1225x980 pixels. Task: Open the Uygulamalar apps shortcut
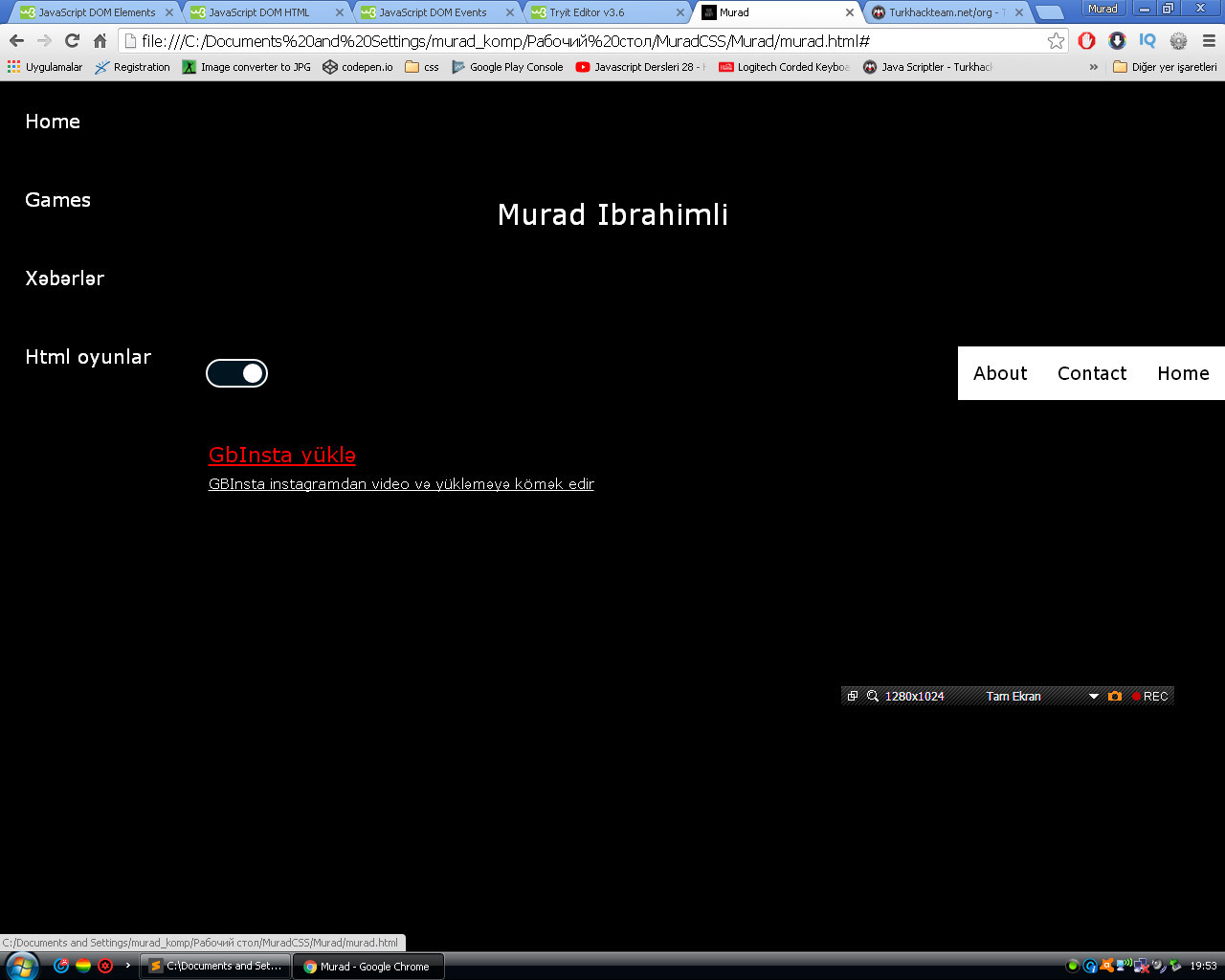[45, 67]
